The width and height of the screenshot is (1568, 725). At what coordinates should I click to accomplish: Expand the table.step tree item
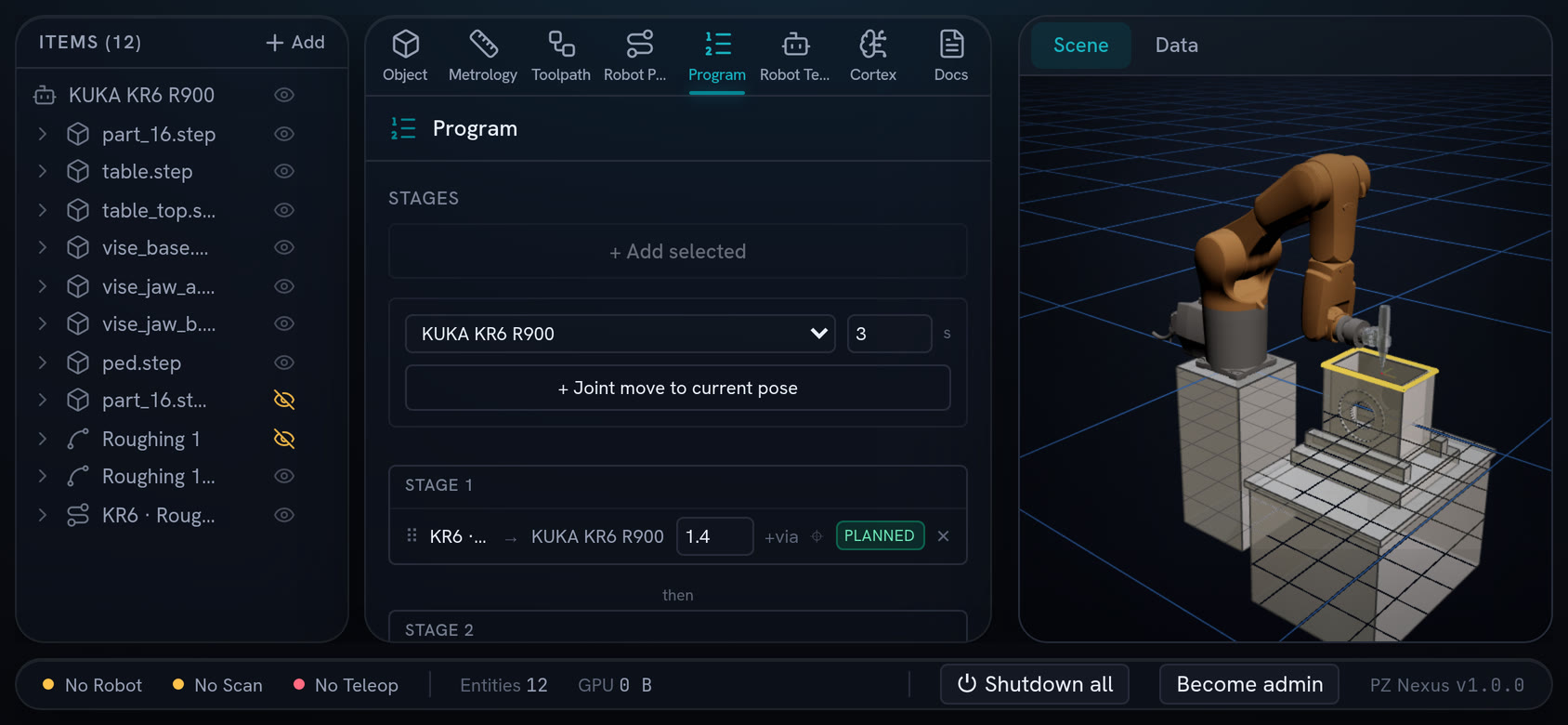pos(43,171)
